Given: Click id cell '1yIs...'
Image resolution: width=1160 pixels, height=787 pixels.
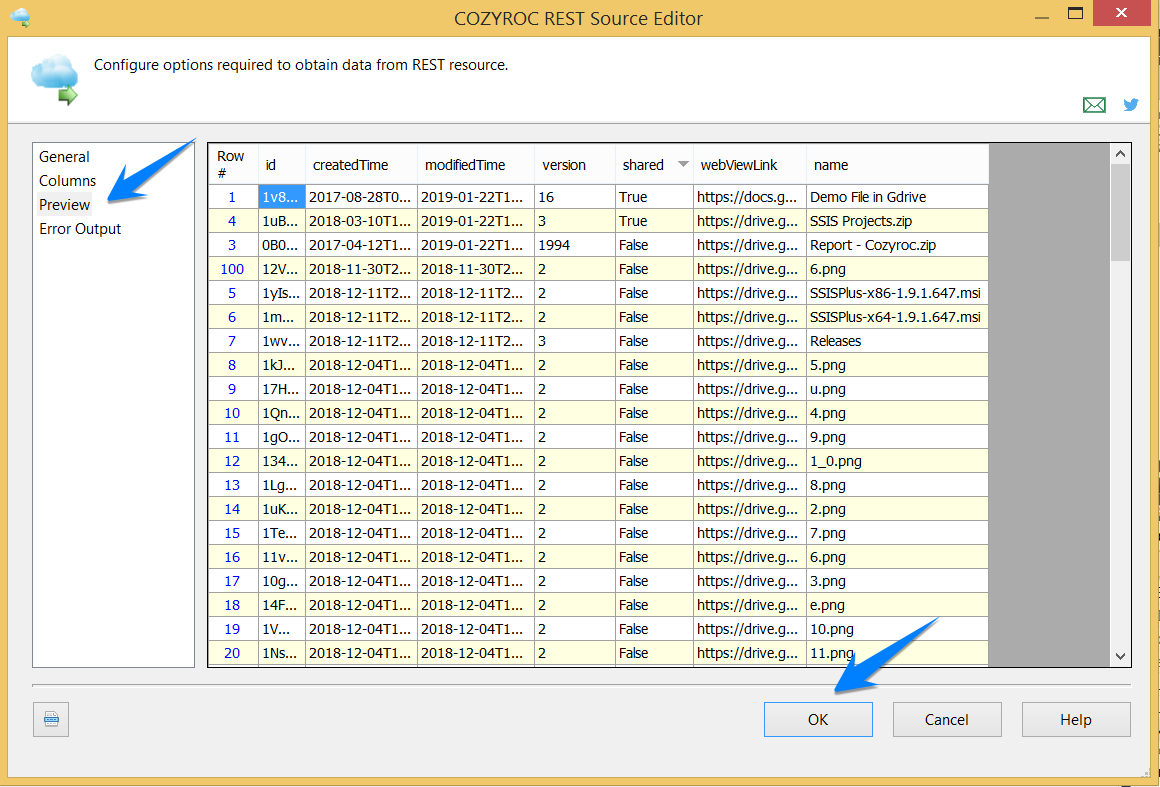Looking at the screenshot, I should [282, 293].
